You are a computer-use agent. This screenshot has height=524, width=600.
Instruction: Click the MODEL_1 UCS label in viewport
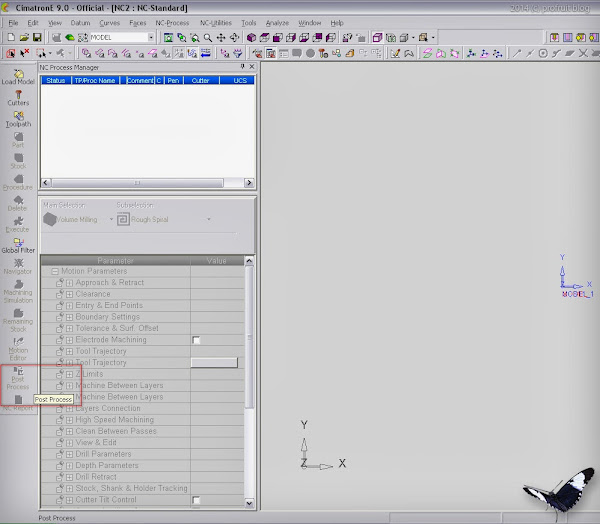tap(577, 294)
